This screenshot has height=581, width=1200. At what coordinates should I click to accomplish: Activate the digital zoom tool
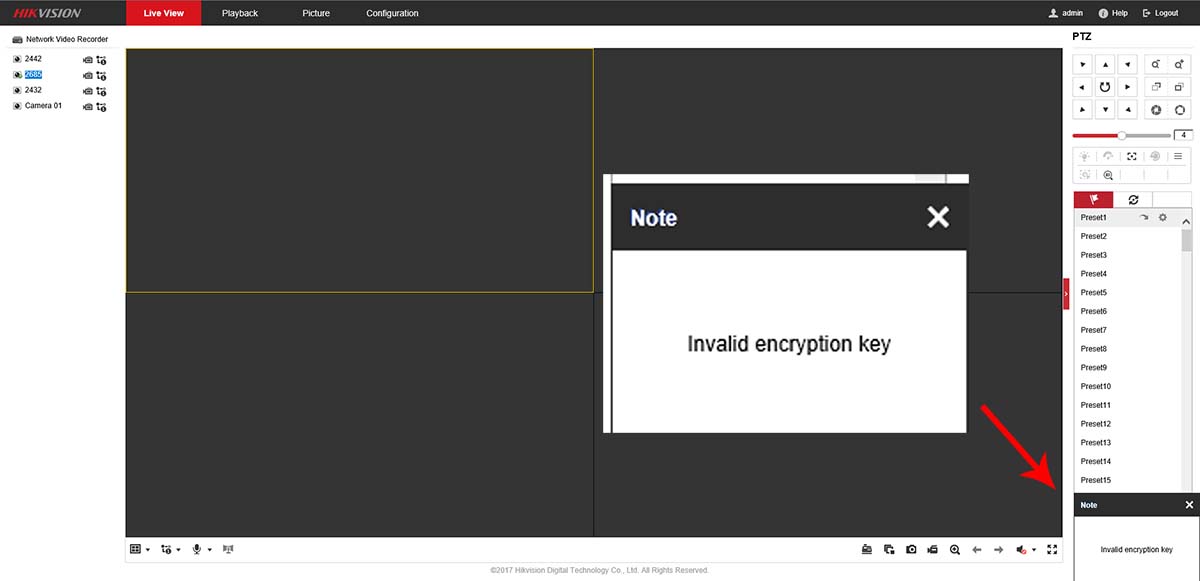pyautogui.click(x=955, y=549)
